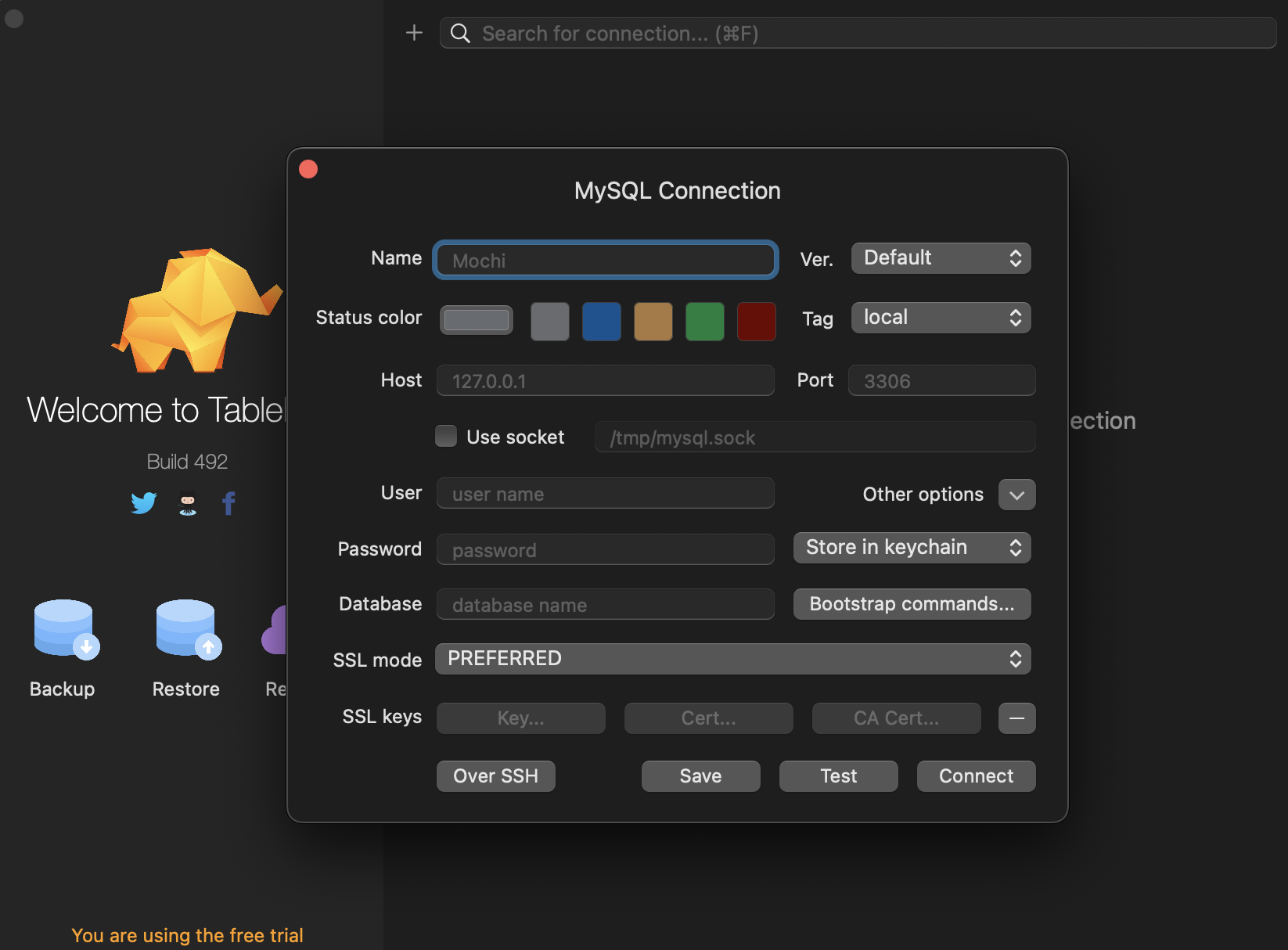Click the magnifier icon in search bar
Image resolution: width=1288 pixels, height=950 pixels.
(x=460, y=33)
